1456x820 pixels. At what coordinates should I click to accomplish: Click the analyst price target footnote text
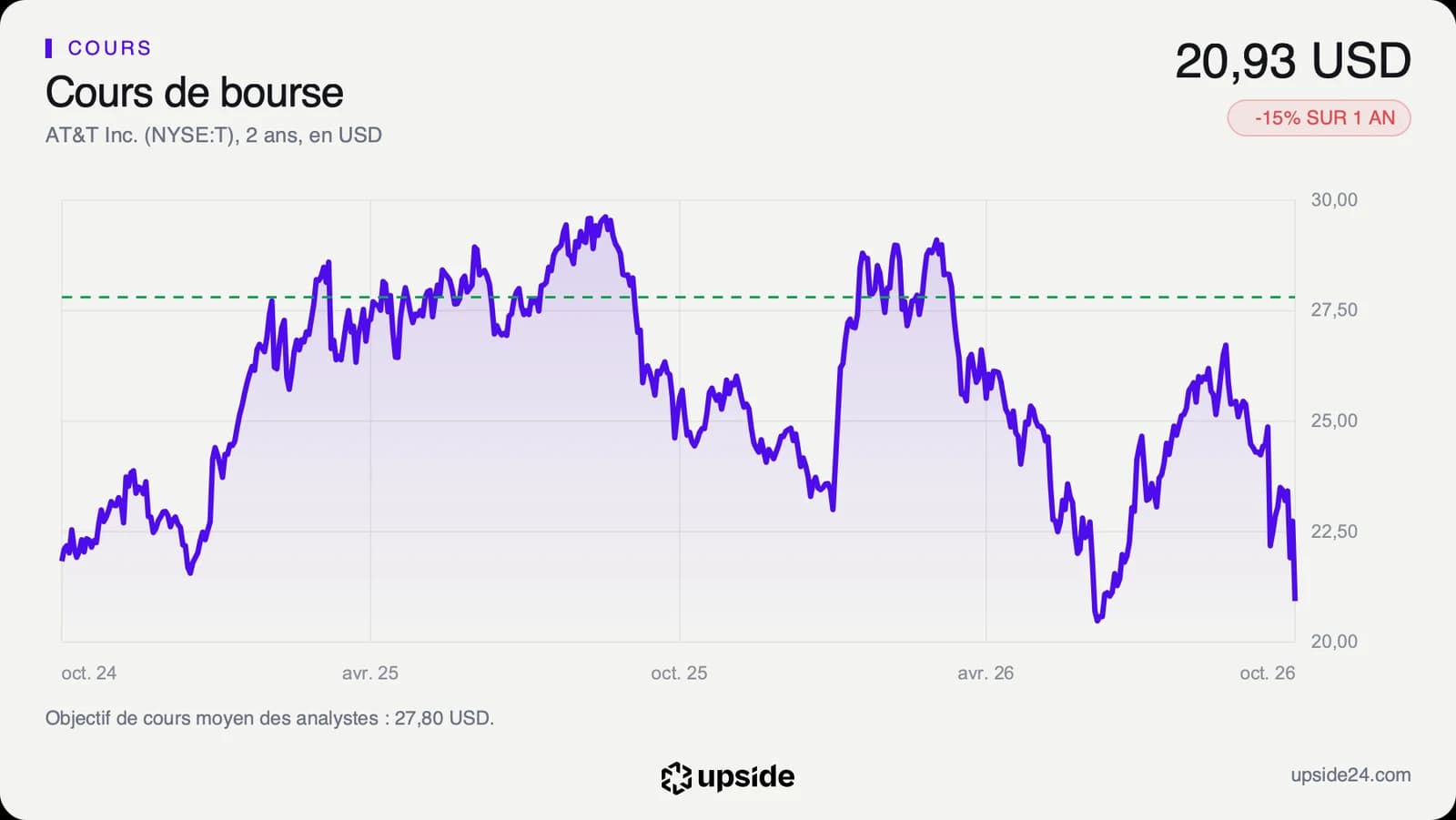pyautogui.click(x=269, y=718)
